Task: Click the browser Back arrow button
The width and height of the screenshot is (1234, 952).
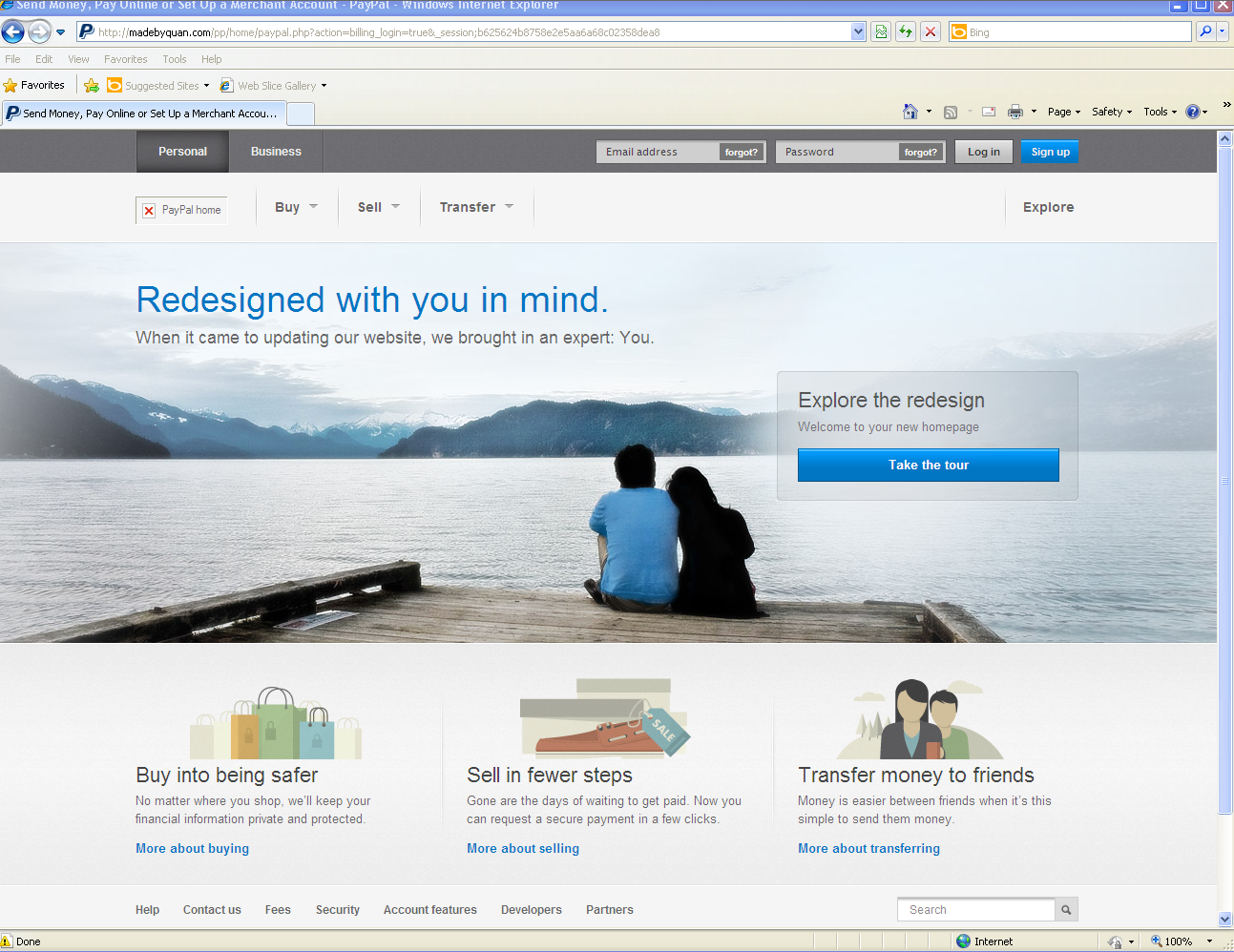Action: (13, 31)
